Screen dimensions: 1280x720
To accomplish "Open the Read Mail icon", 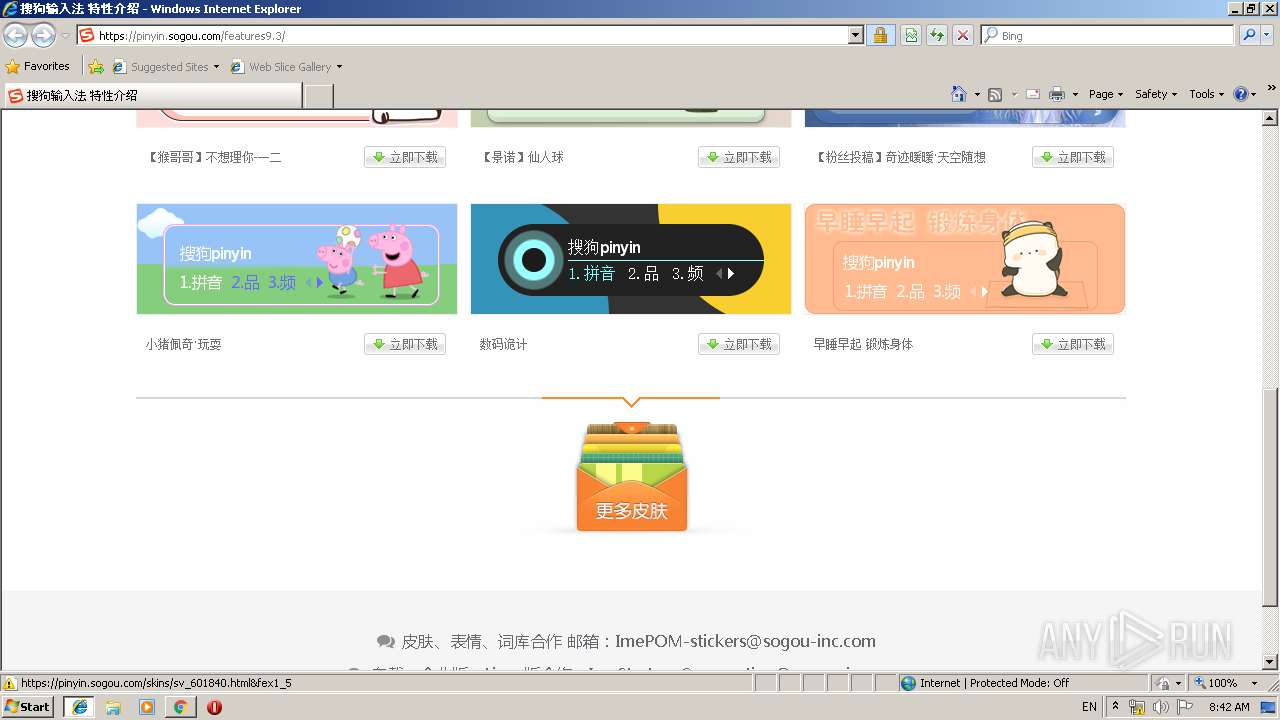I will click(x=1033, y=94).
